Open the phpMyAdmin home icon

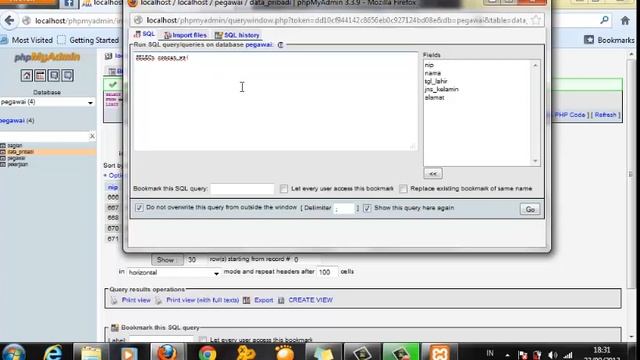point(27,76)
